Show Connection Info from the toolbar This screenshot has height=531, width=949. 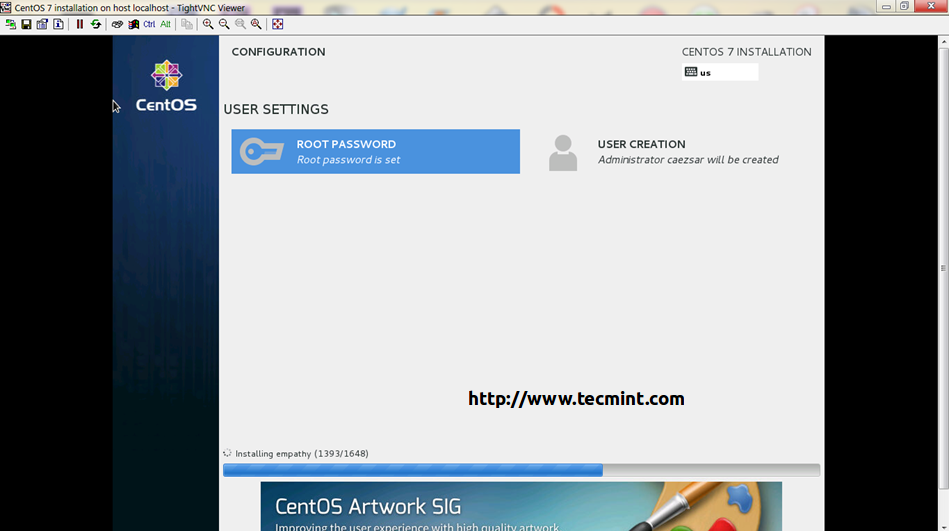click(58, 24)
